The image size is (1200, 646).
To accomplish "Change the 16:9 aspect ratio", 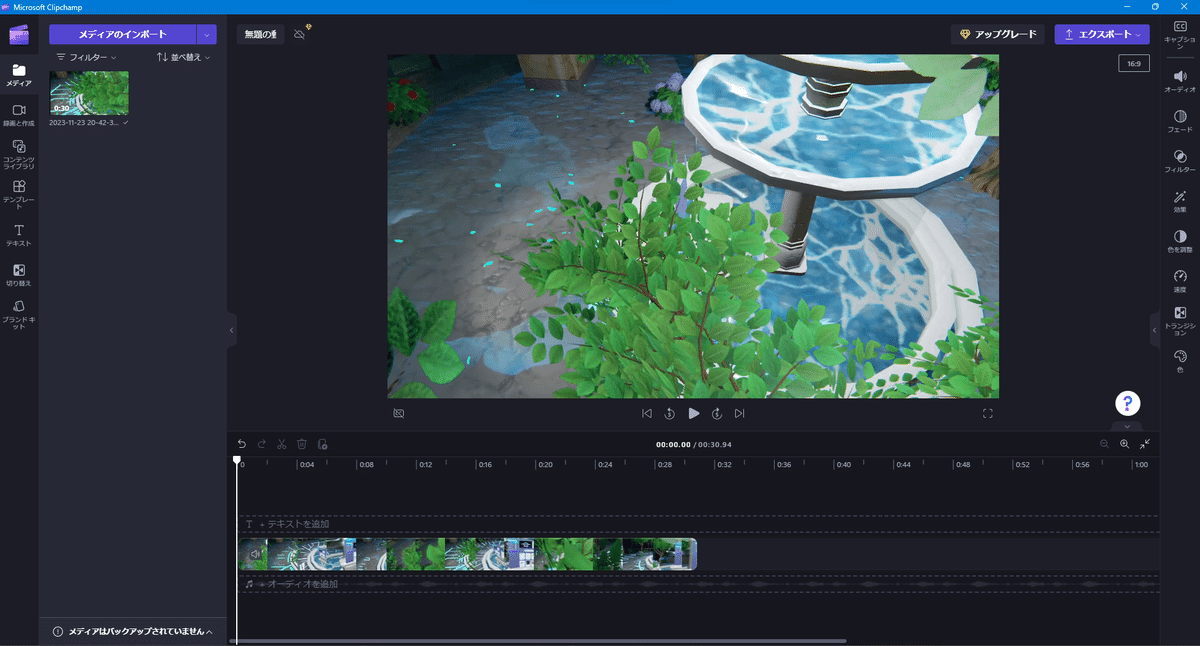I will (x=1133, y=63).
